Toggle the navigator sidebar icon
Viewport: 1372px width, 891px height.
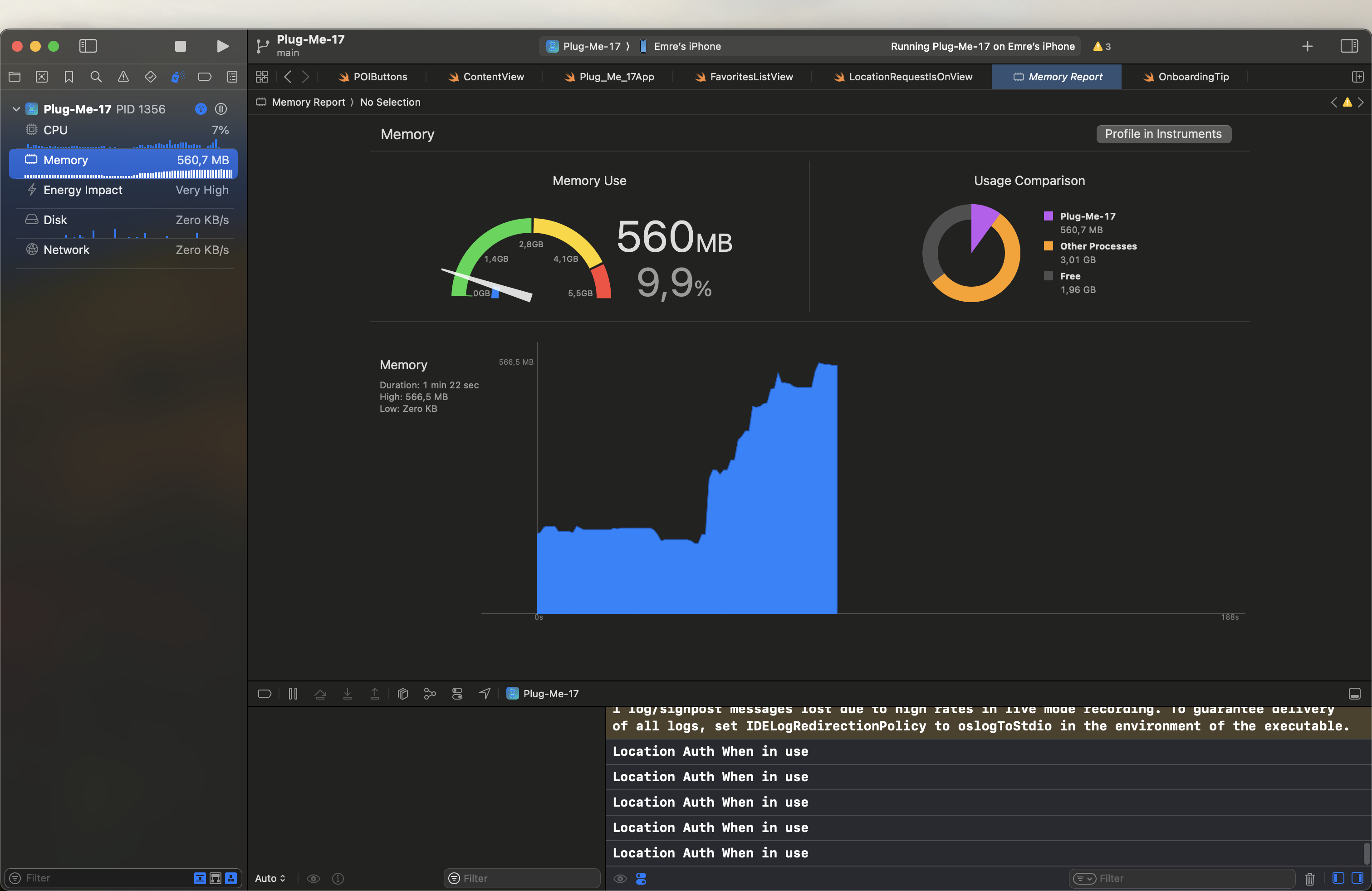click(x=88, y=46)
